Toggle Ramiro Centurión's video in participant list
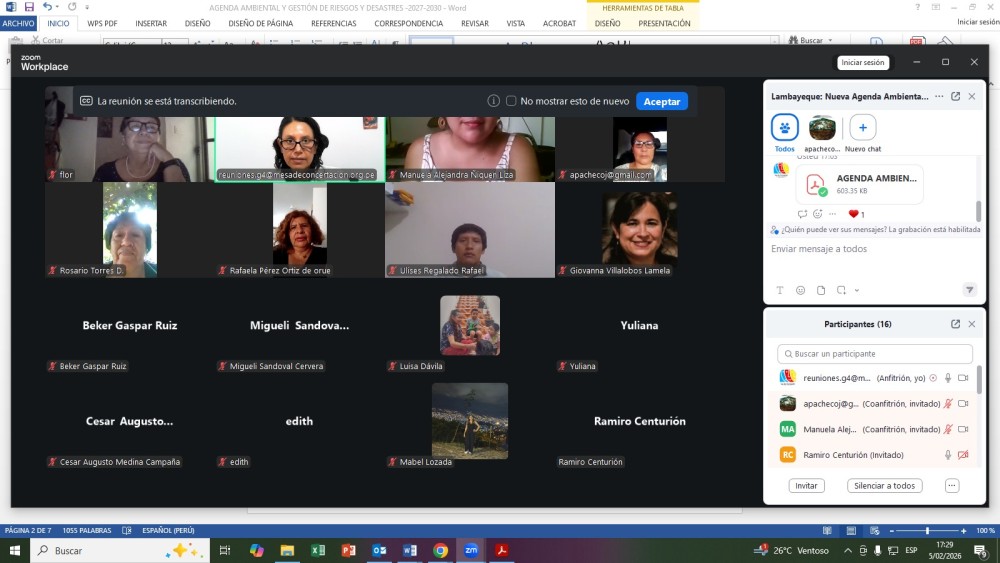The height and width of the screenshot is (563, 1000). pos(963,455)
